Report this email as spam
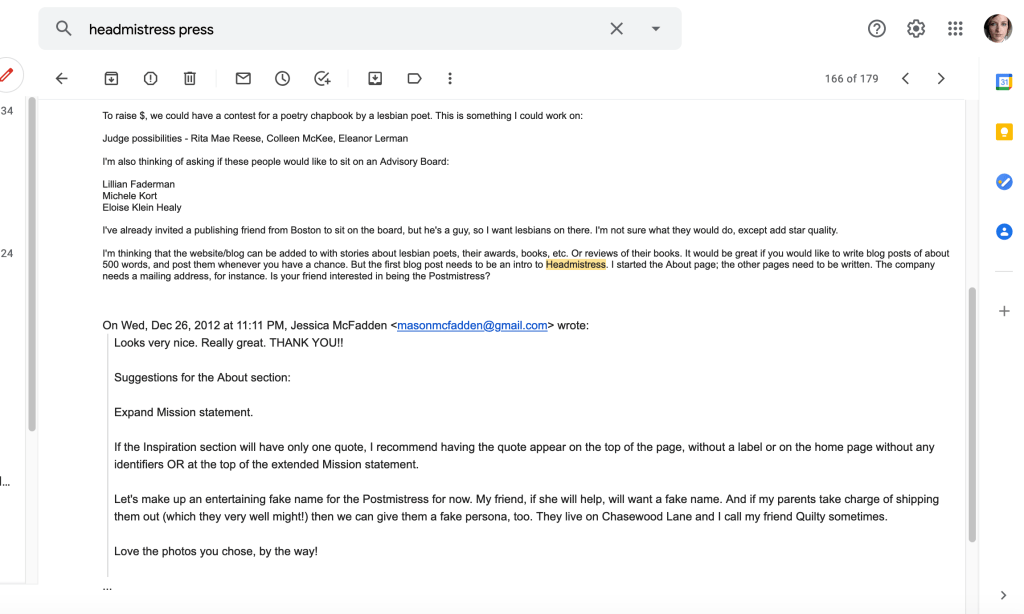Viewport: 1024px width, 614px height. click(x=150, y=78)
